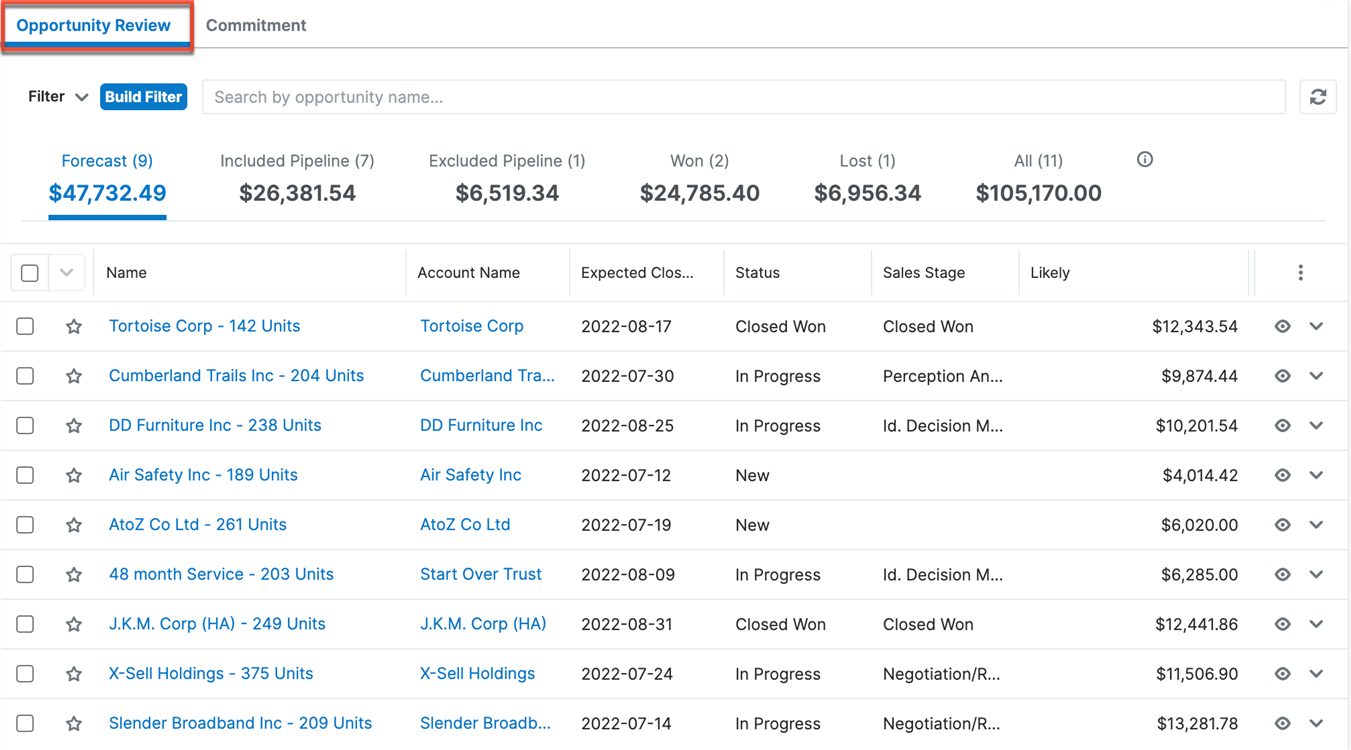Click the refresh list icon
Viewport: 1351px width, 750px height.
coord(1317,97)
